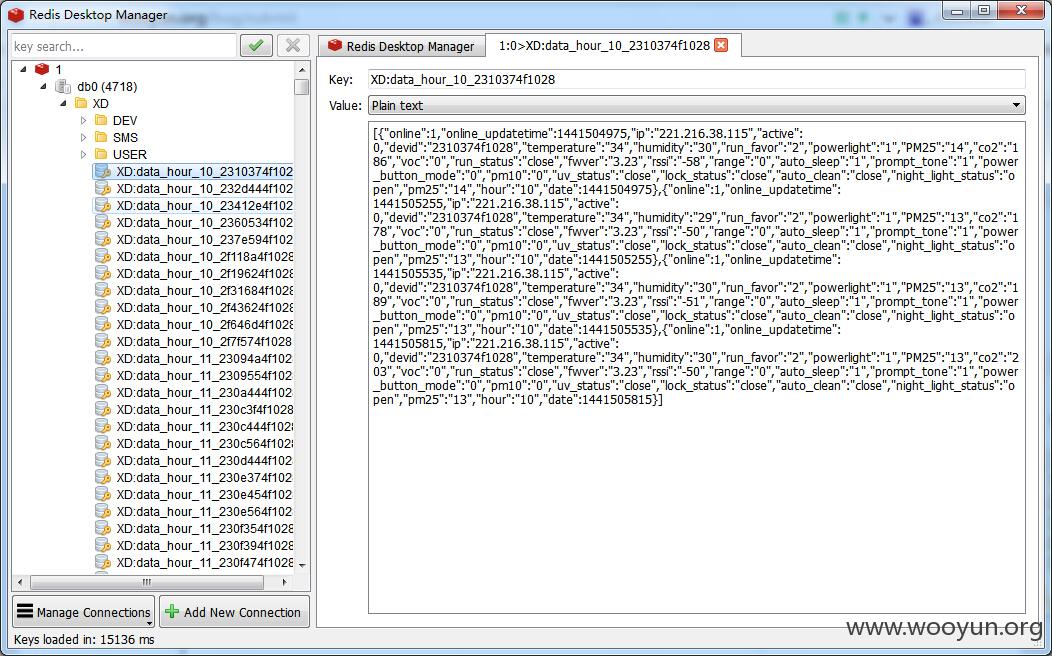Select key XD:data_hour_11_230d444f102

point(204,460)
